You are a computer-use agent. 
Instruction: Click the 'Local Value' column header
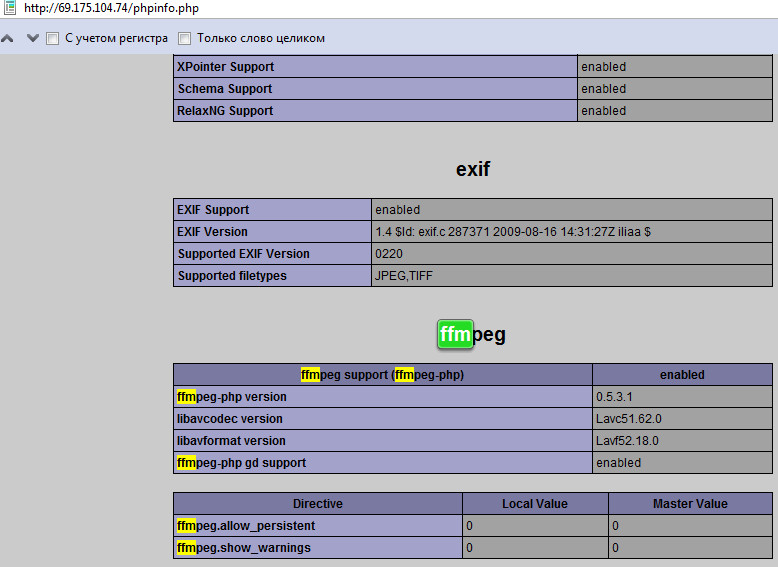click(534, 504)
